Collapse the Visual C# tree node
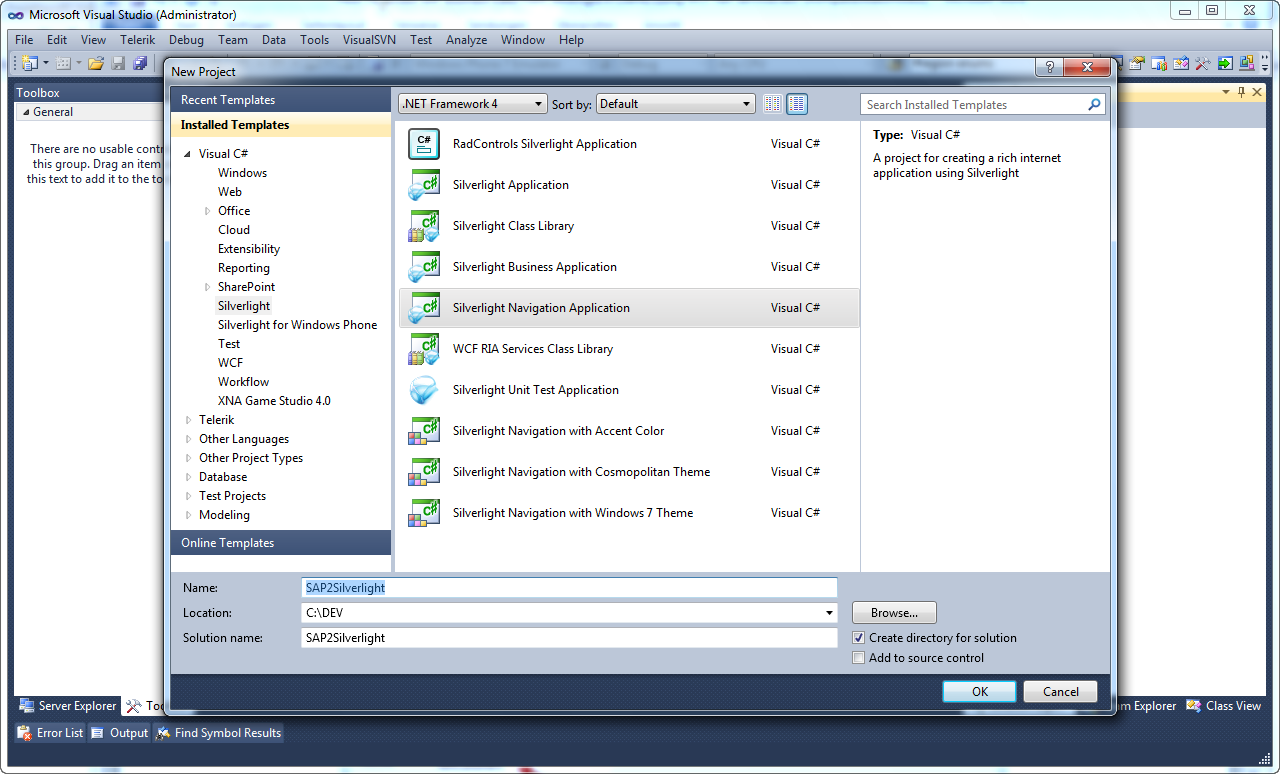 coord(188,154)
